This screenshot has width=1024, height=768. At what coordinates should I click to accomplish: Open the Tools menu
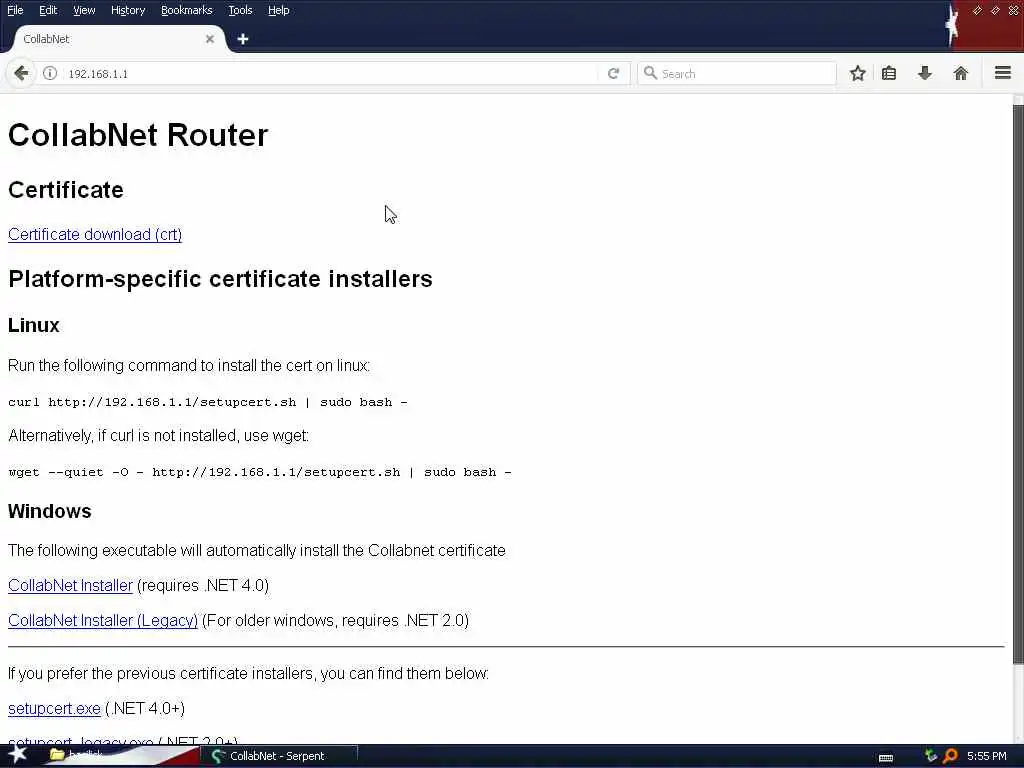tap(240, 10)
